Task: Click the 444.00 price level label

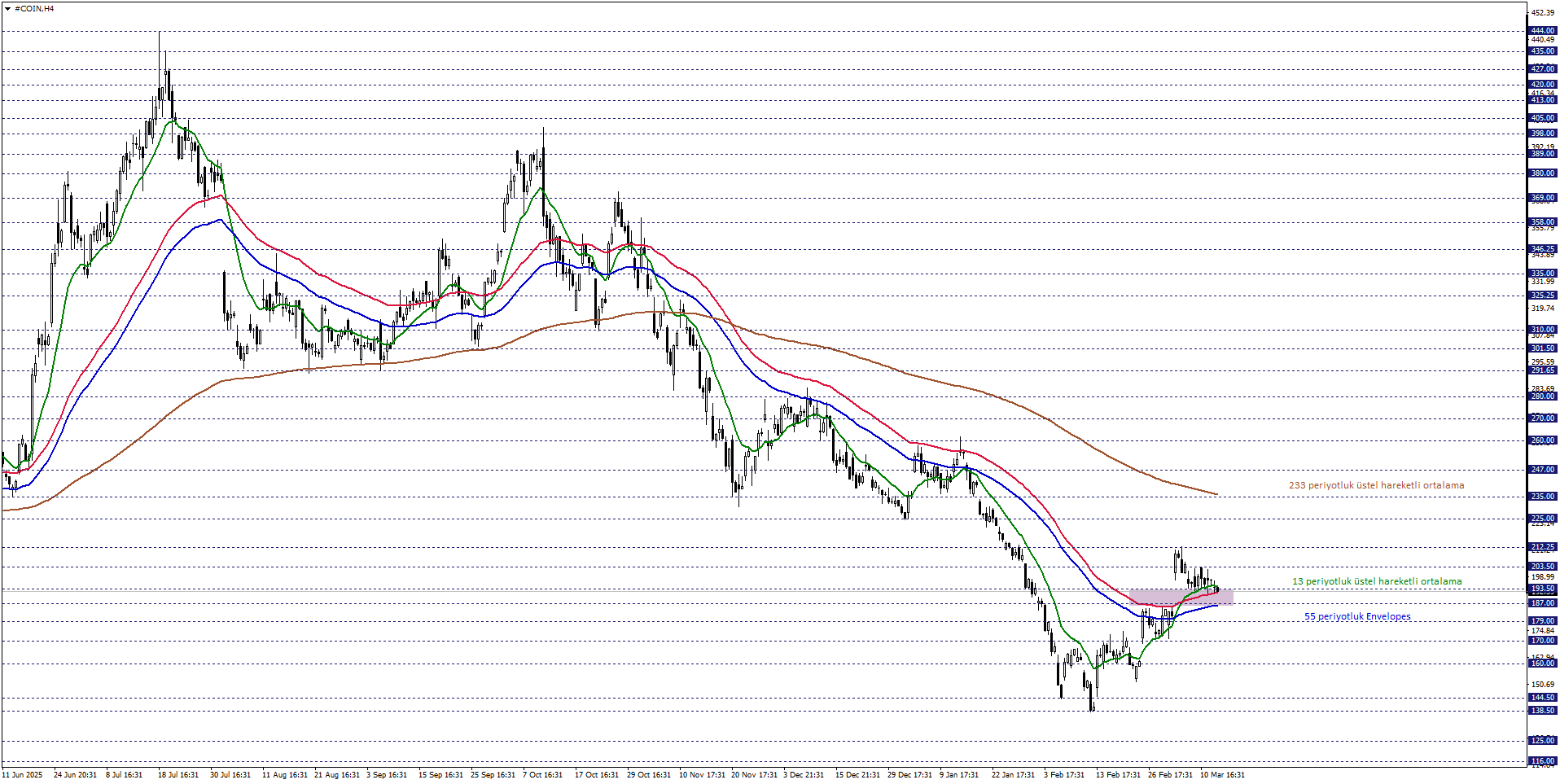Action: click(1542, 31)
